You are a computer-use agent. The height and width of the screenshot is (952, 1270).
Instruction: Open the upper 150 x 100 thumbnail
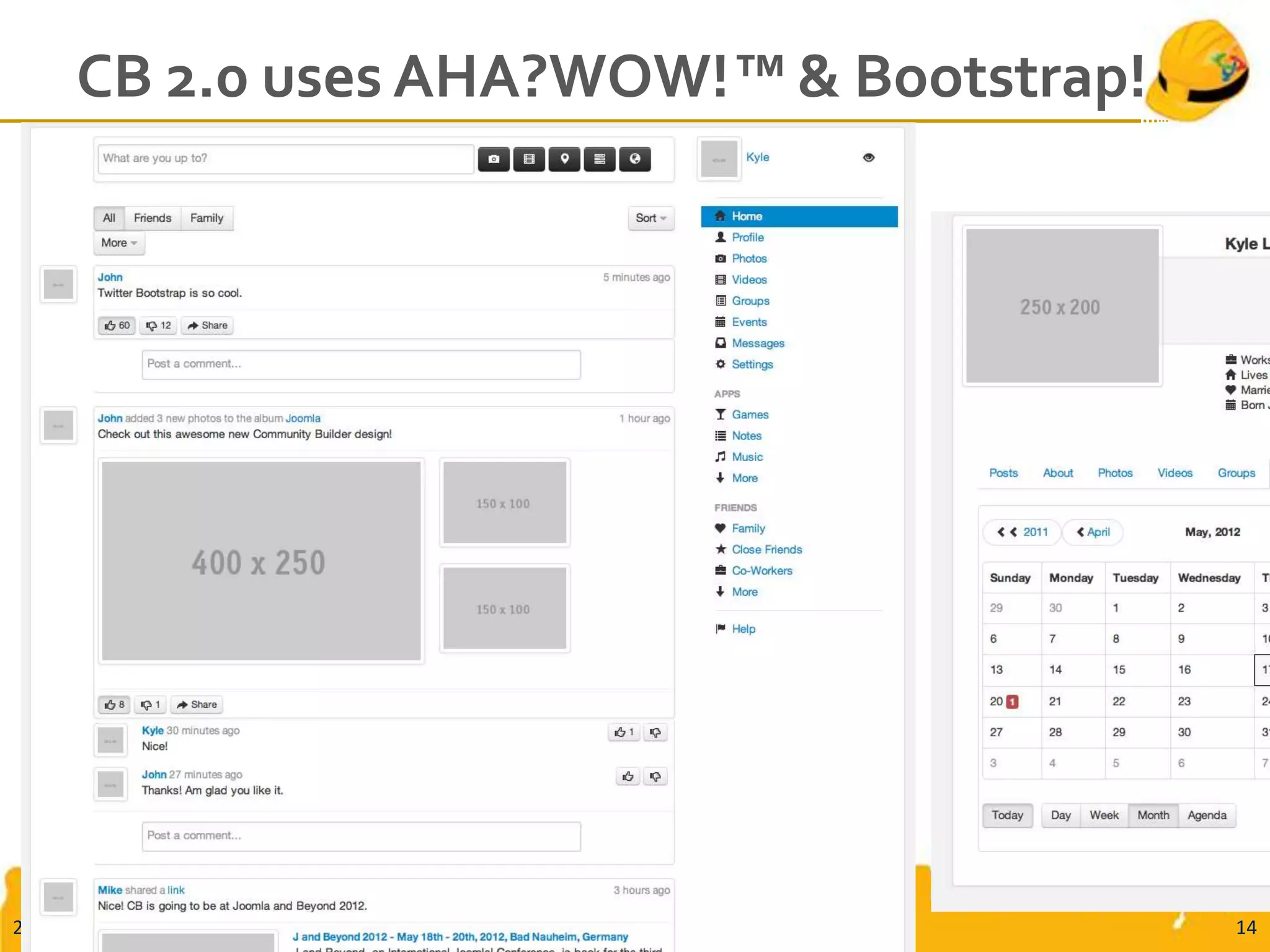click(x=505, y=503)
